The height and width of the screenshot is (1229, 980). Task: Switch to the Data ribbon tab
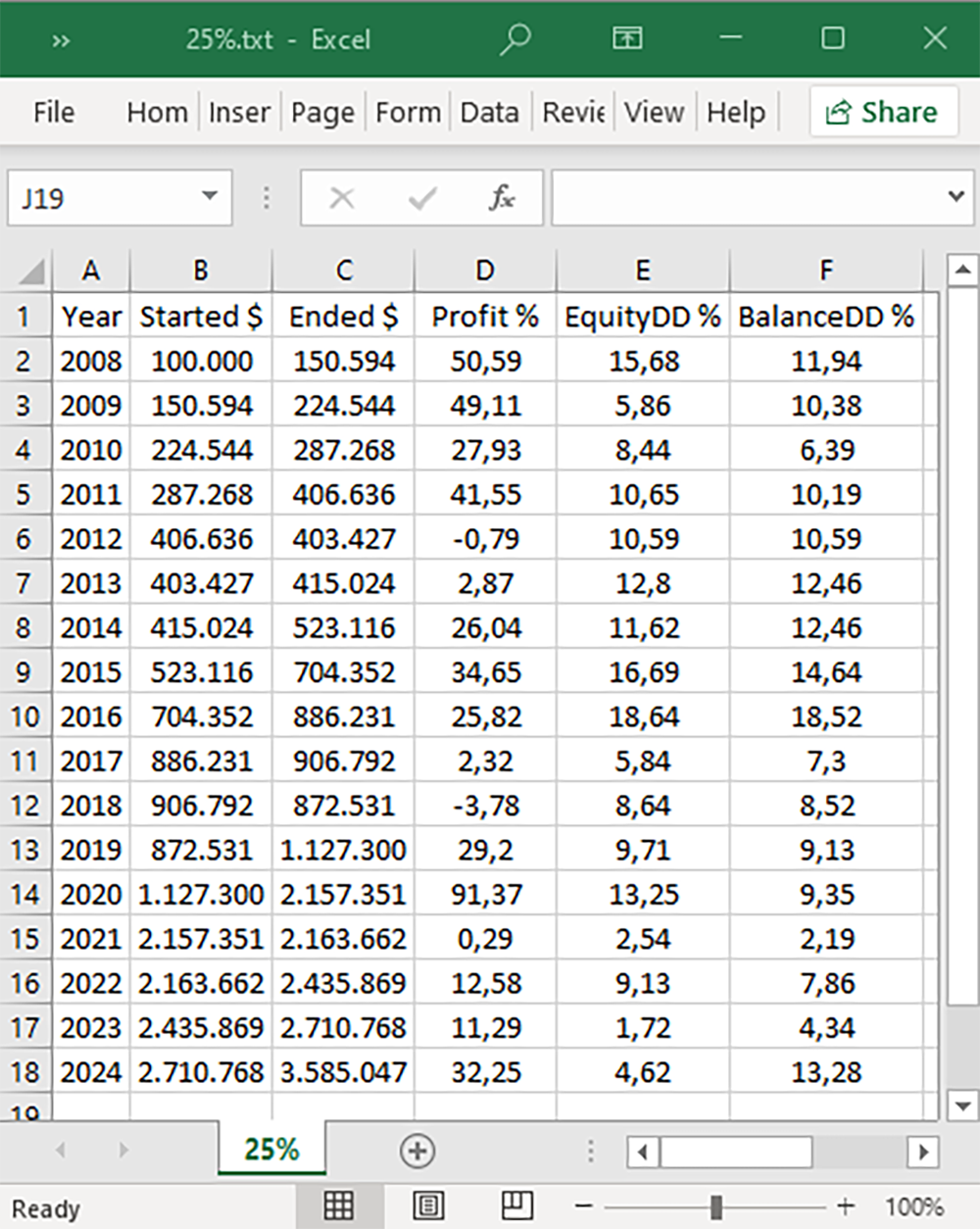click(x=490, y=112)
